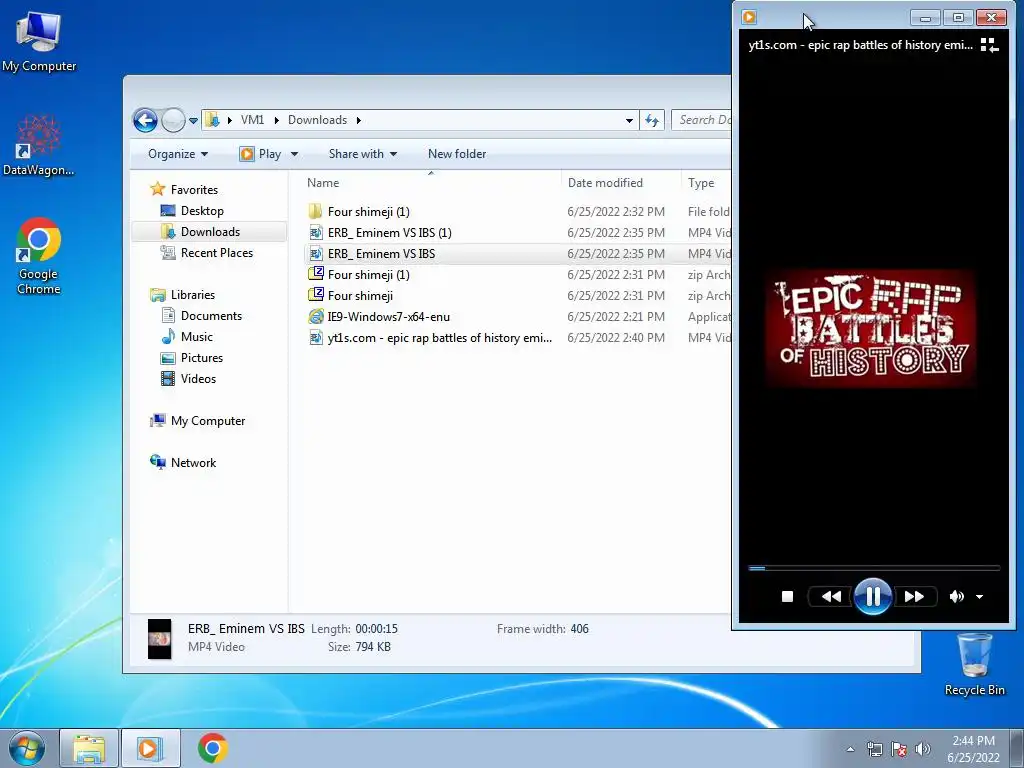
Task: Pause the playing video
Action: tap(872, 596)
